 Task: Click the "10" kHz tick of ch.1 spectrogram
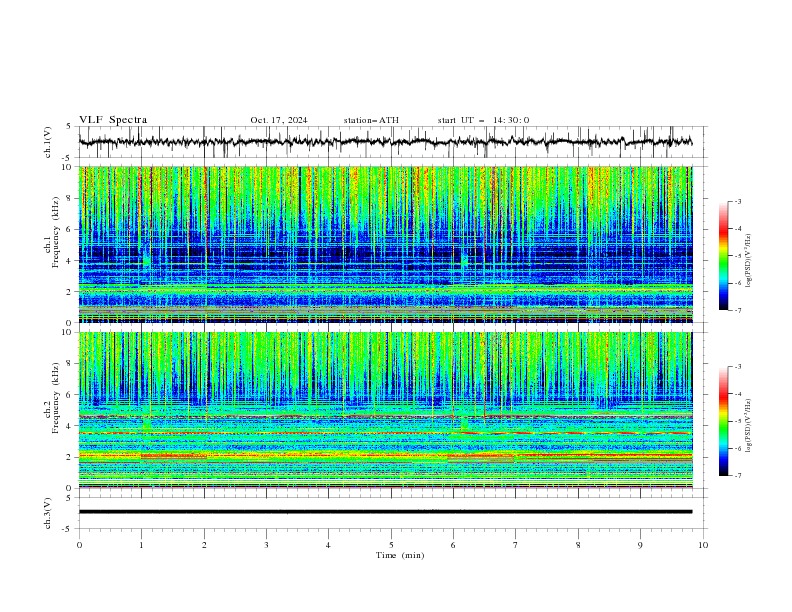tap(68, 167)
